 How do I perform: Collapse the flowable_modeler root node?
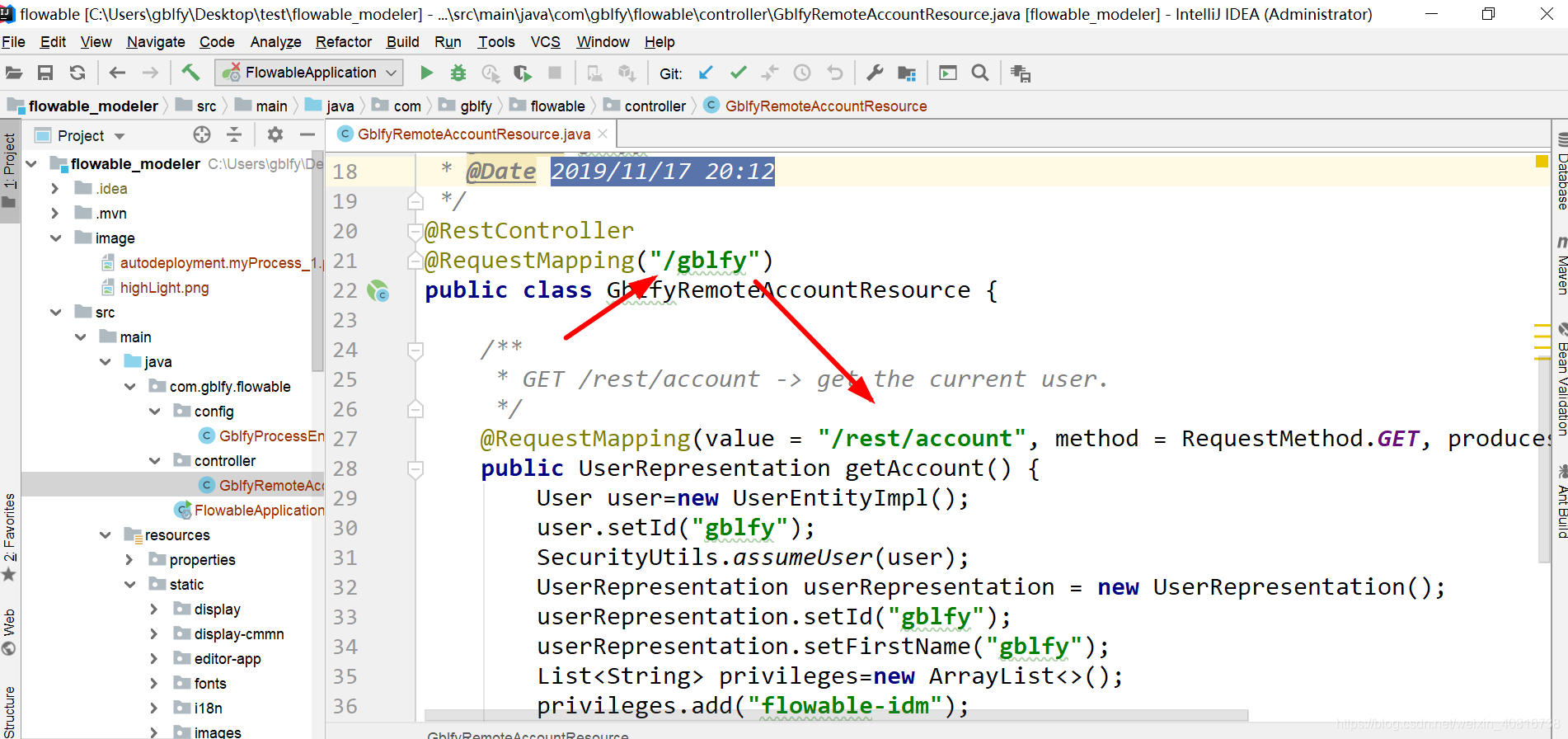(x=31, y=164)
